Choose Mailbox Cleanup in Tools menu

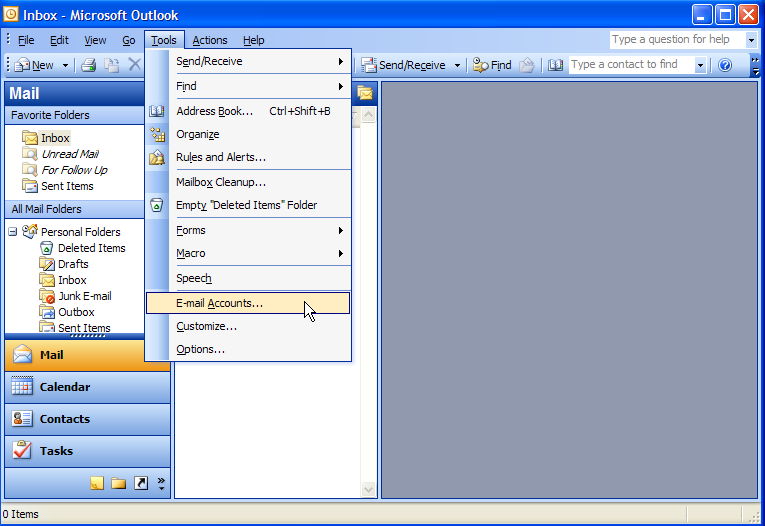point(248,182)
